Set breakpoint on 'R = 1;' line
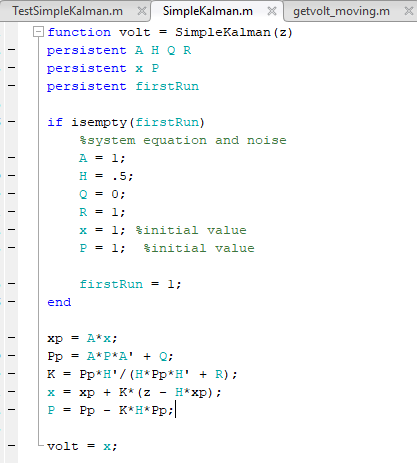This screenshot has height=463, width=417. point(12,212)
